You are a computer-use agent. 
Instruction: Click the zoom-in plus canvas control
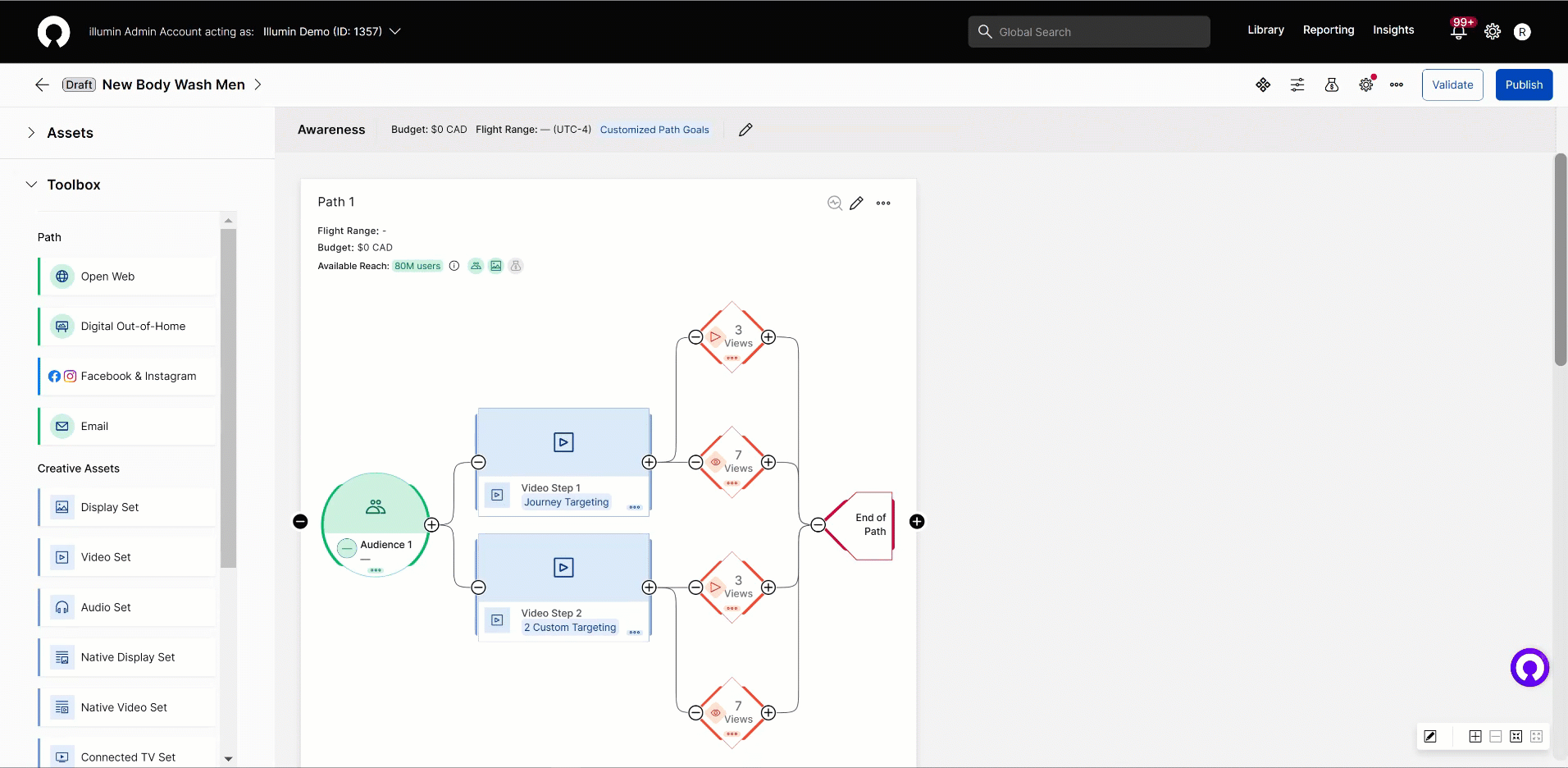tap(1475, 736)
